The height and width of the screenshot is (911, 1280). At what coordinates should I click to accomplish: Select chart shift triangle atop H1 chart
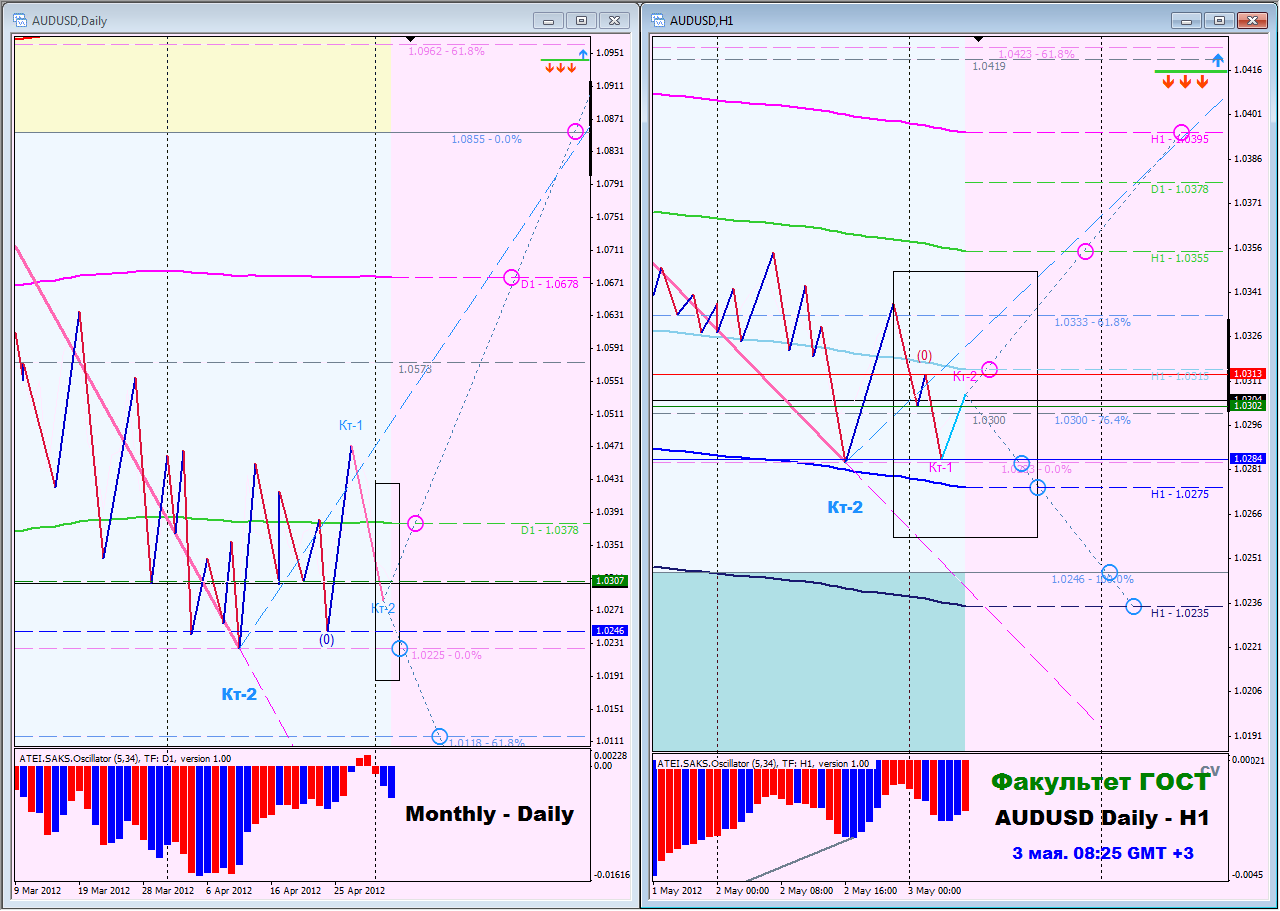coord(979,39)
